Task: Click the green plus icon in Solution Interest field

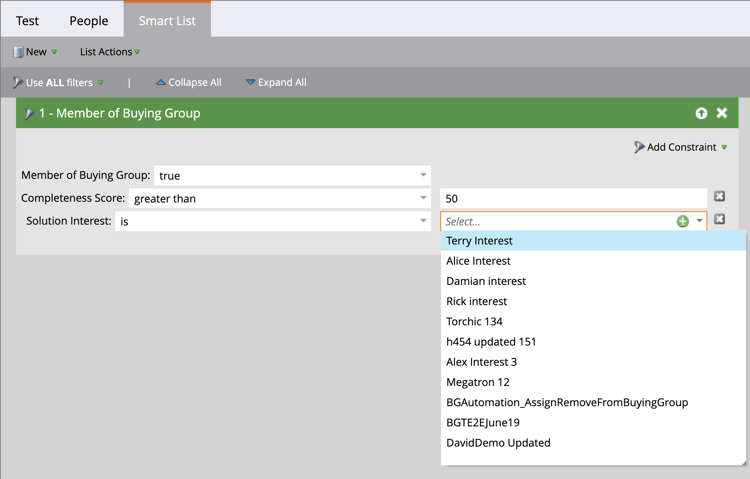Action: click(683, 221)
